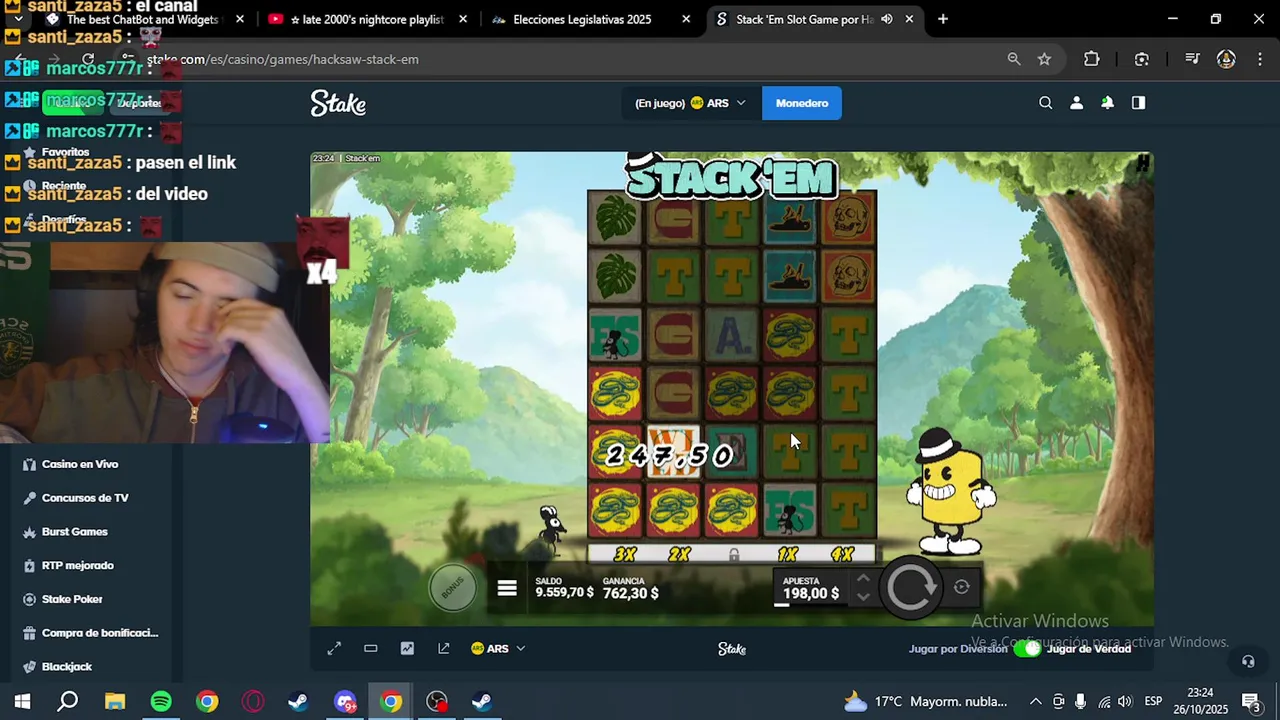The image size is (1280, 720).
Task: Expand ARS currency dropdown below game
Action: [x=498, y=649]
